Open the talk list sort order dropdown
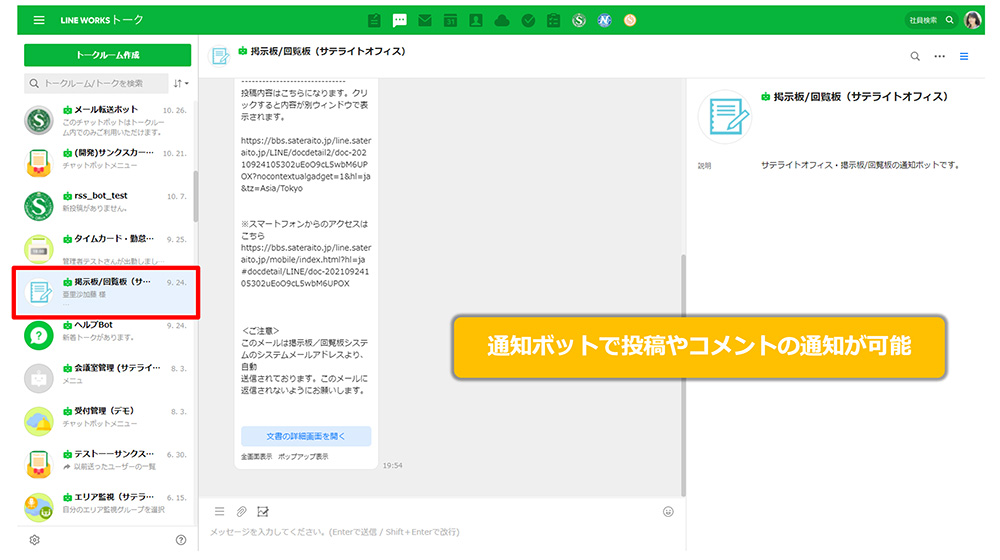This screenshot has height=560, width=1000. (181, 83)
